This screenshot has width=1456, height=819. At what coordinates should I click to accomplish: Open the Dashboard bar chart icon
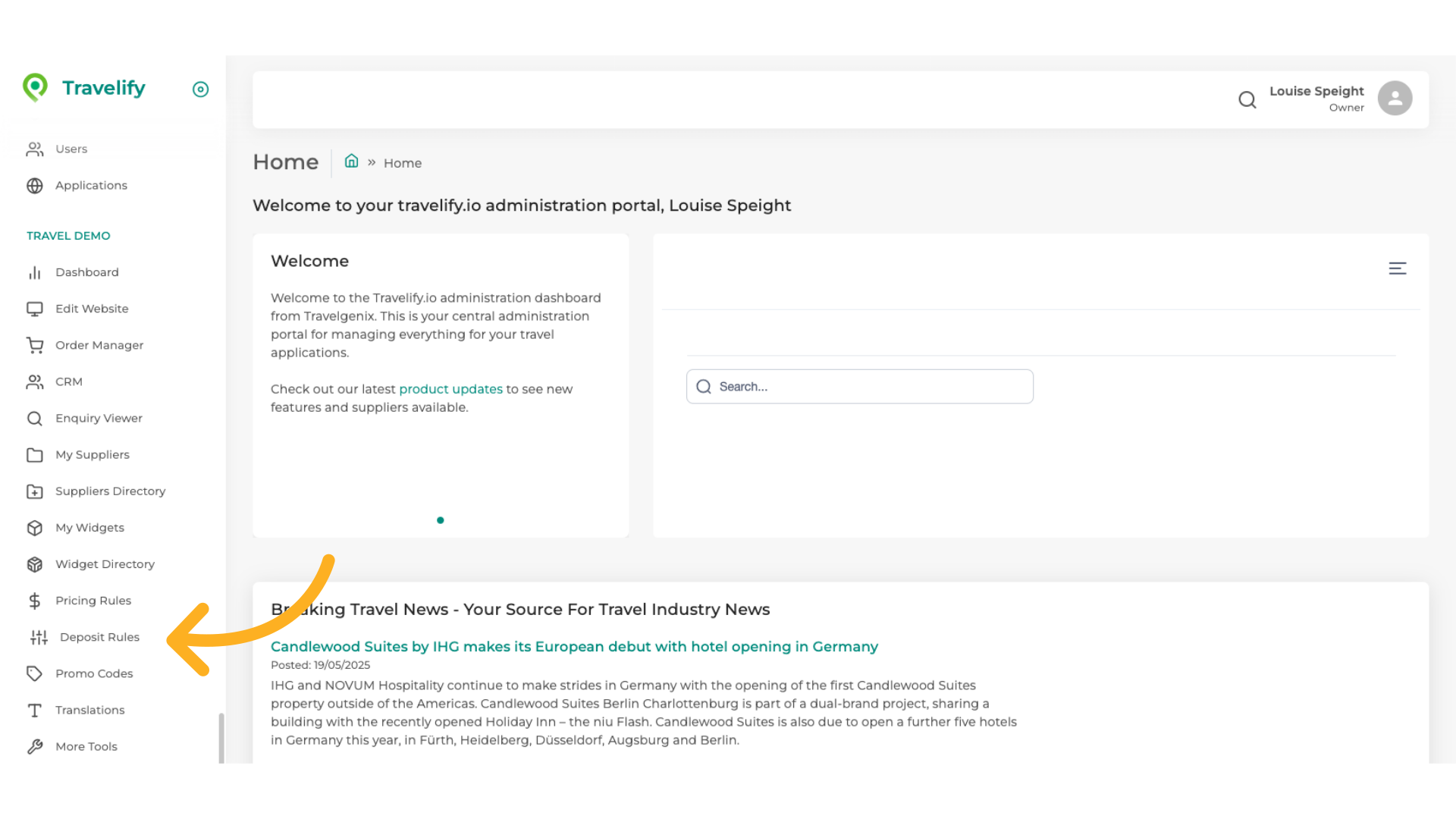pyautogui.click(x=35, y=273)
